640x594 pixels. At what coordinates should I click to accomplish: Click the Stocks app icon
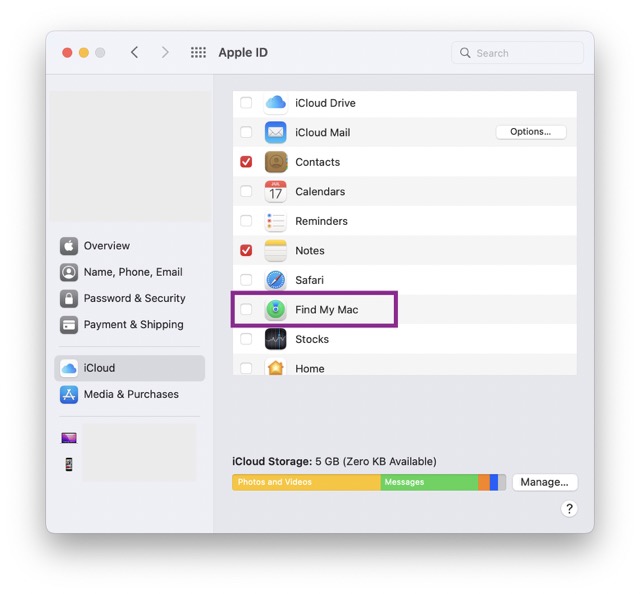275,339
